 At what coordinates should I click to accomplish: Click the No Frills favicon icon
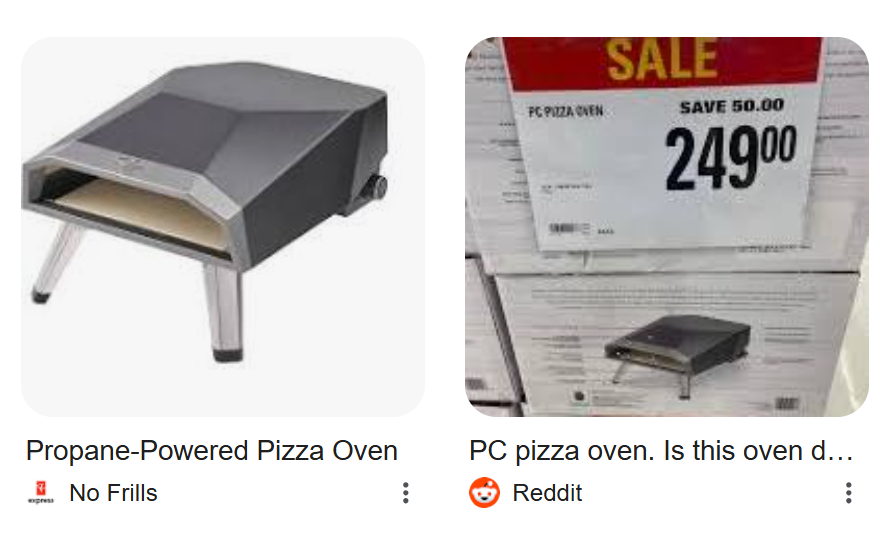(40, 492)
